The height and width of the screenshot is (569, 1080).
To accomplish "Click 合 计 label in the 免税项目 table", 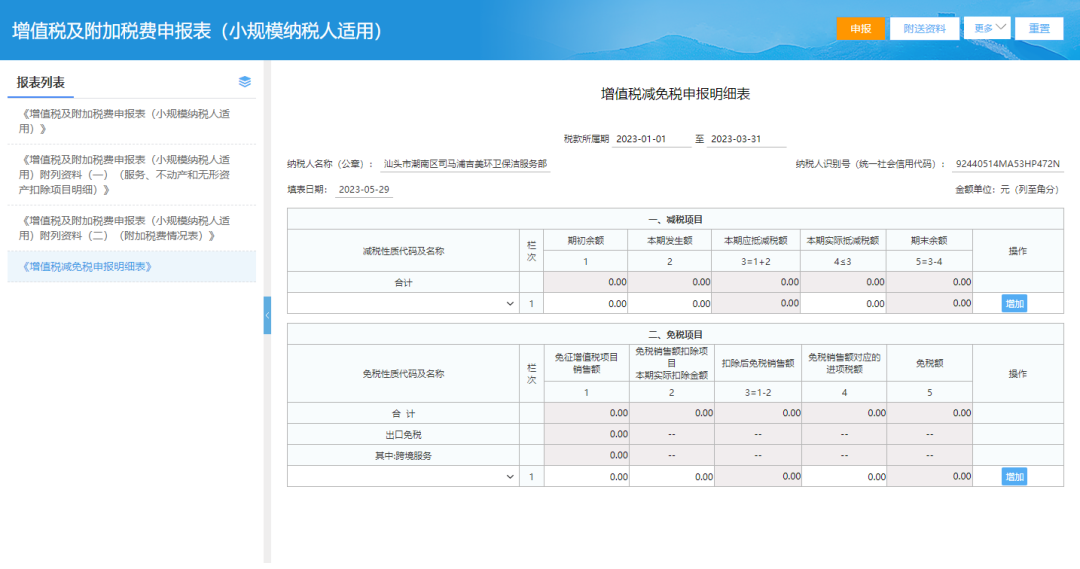I will click(x=403, y=413).
